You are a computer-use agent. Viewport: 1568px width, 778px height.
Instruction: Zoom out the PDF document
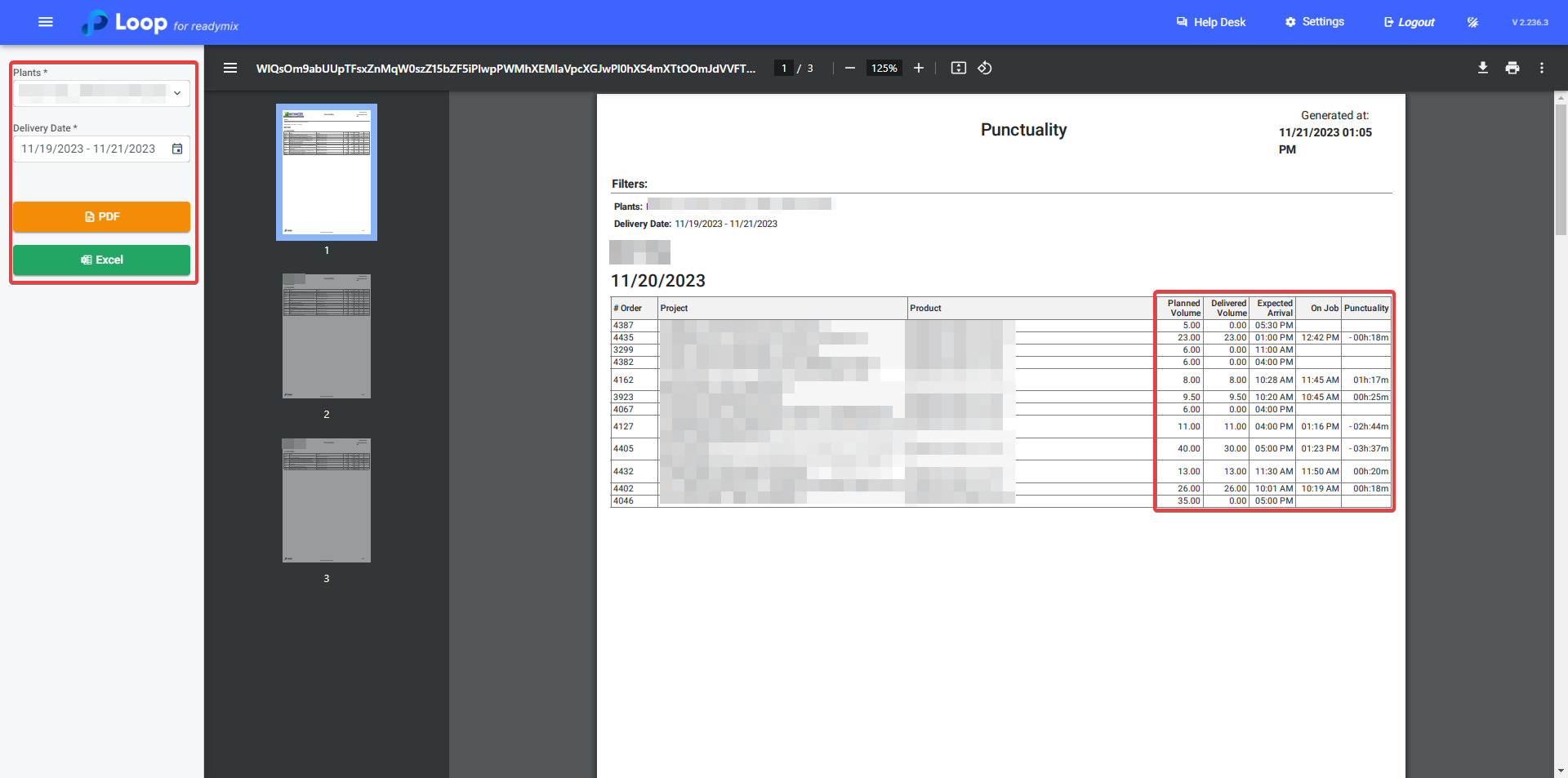click(x=850, y=68)
